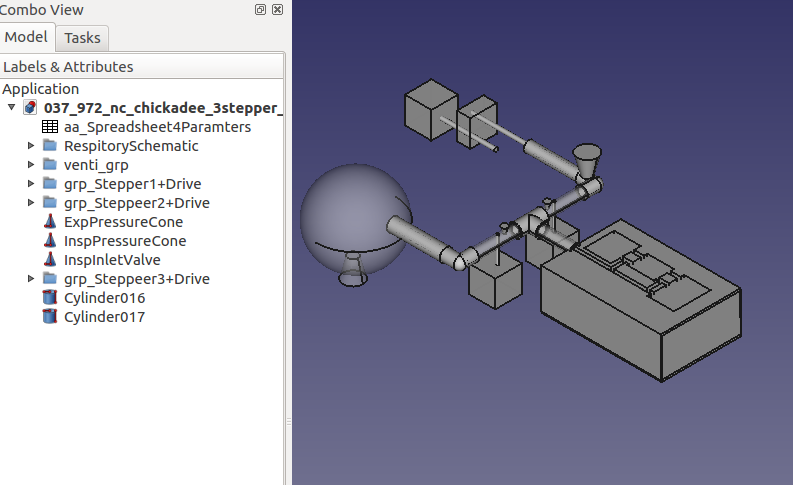Click the cone icon next to InspPressureCone
793x485 pixels.
tap(50, 241)
